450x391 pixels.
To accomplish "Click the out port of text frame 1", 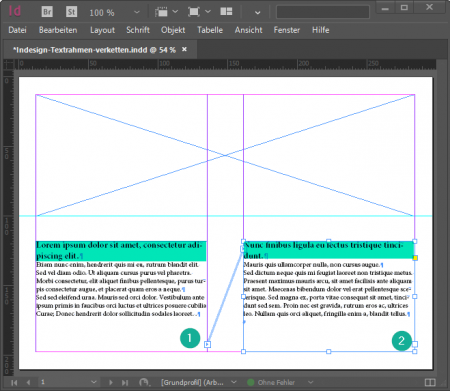I will (207, 344).
